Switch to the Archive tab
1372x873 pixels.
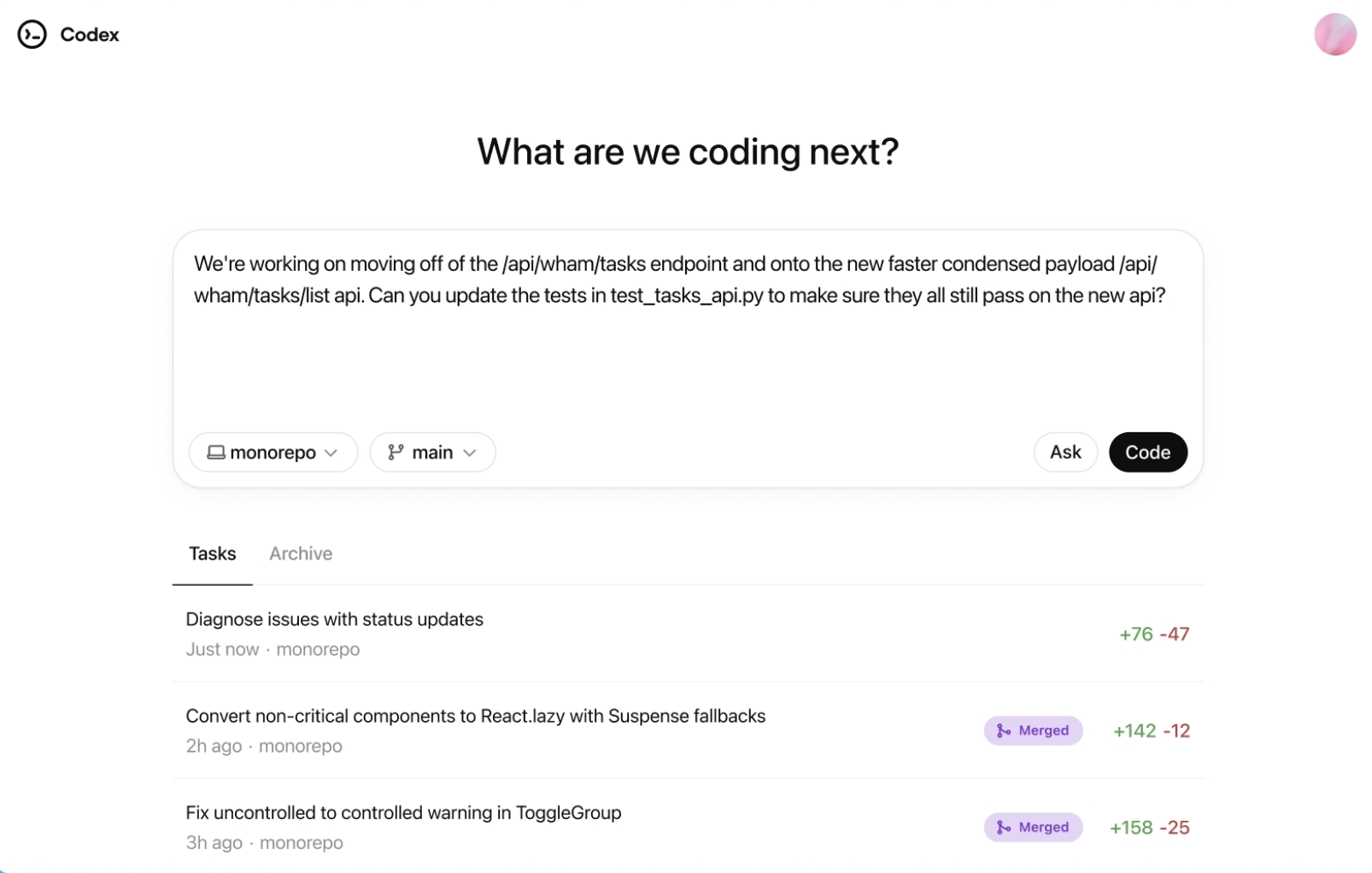[301, 554]
